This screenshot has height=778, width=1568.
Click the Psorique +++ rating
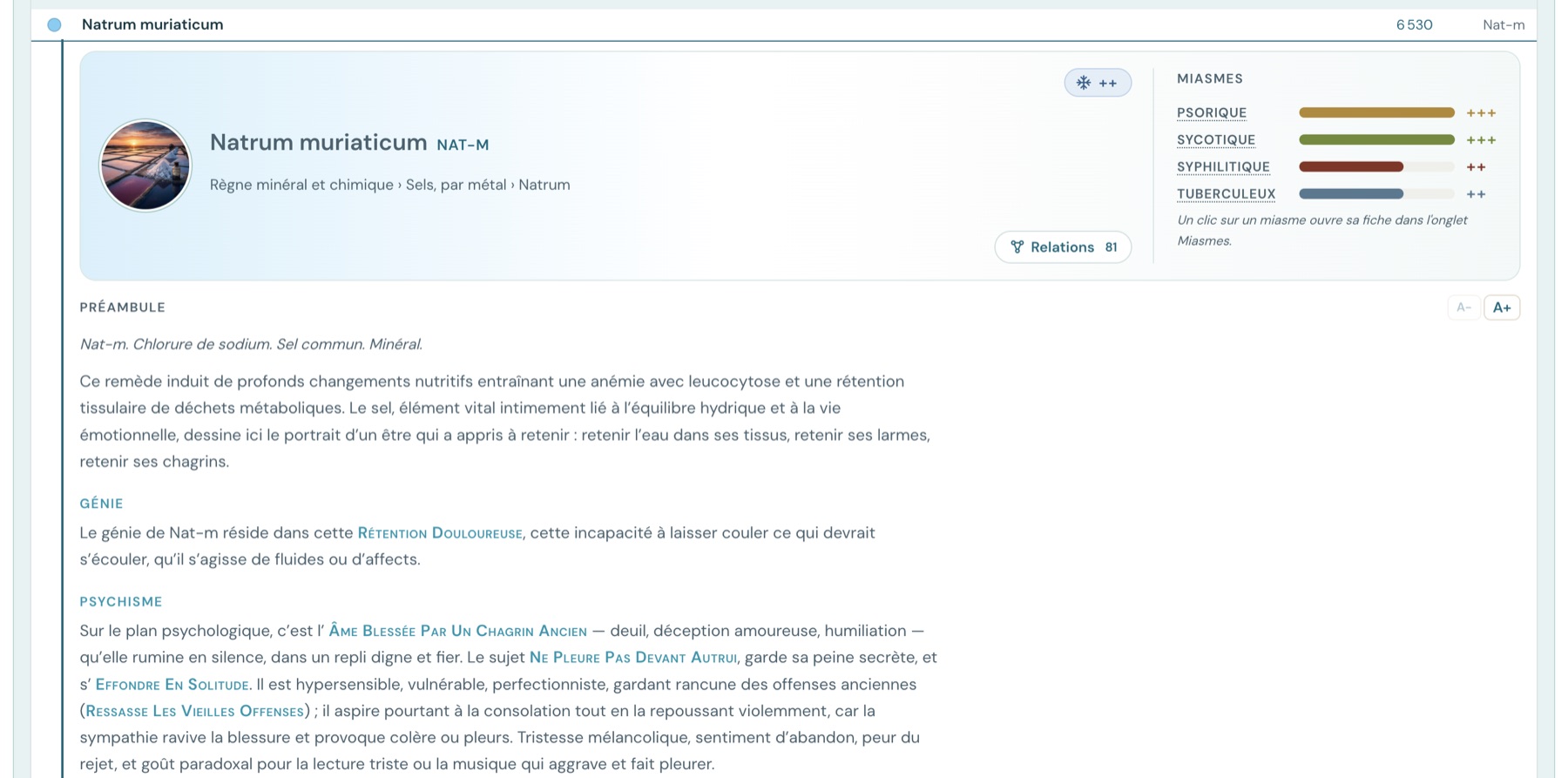(x=1481, y=113)
